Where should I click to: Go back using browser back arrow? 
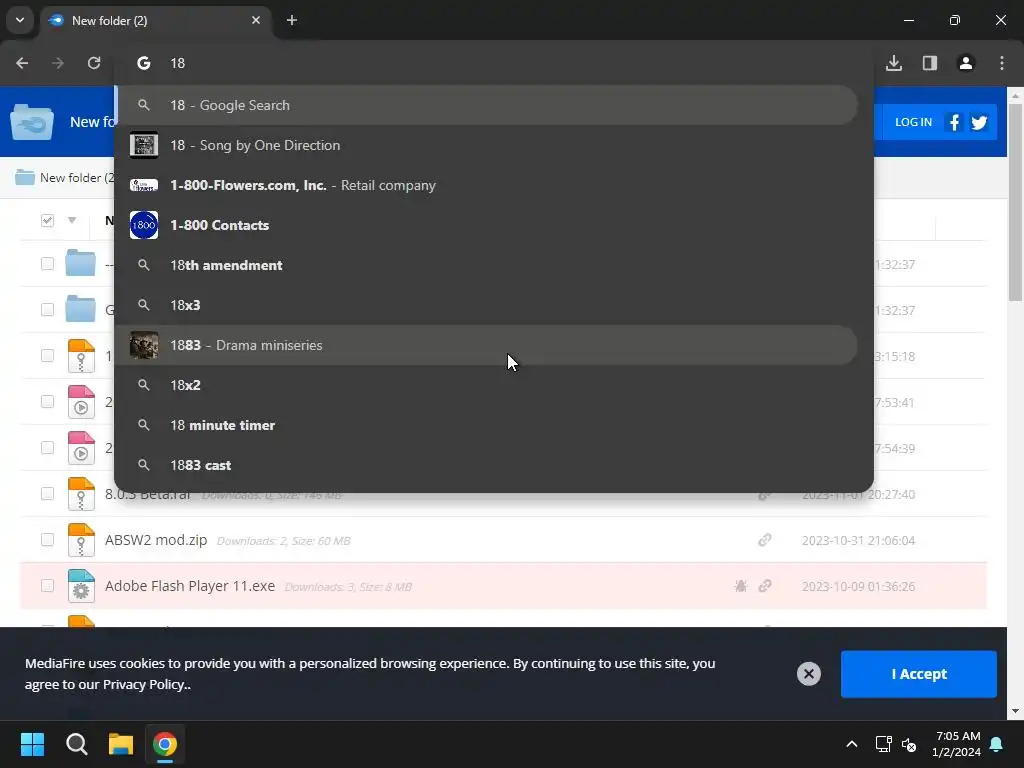22,63
